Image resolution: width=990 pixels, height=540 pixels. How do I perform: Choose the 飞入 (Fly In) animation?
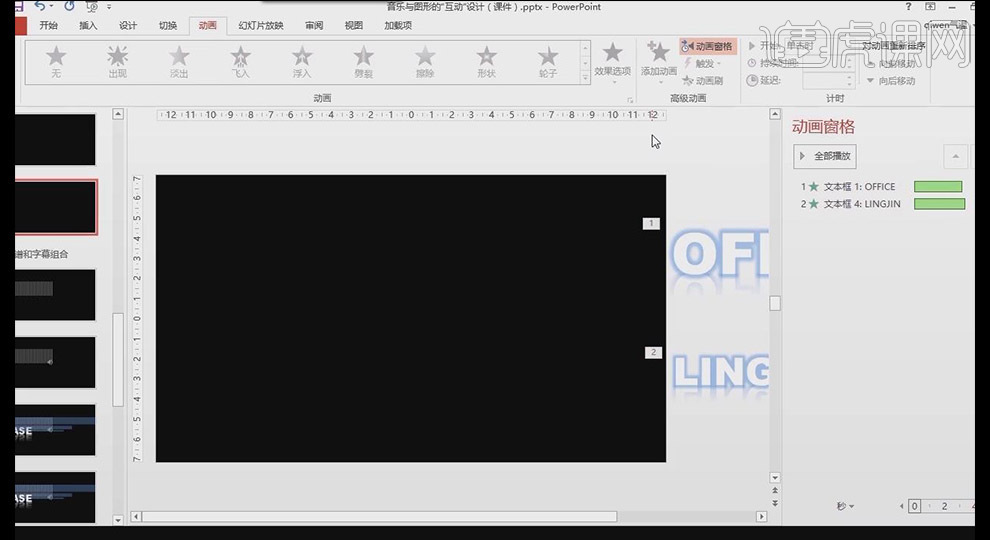point(241,60)
